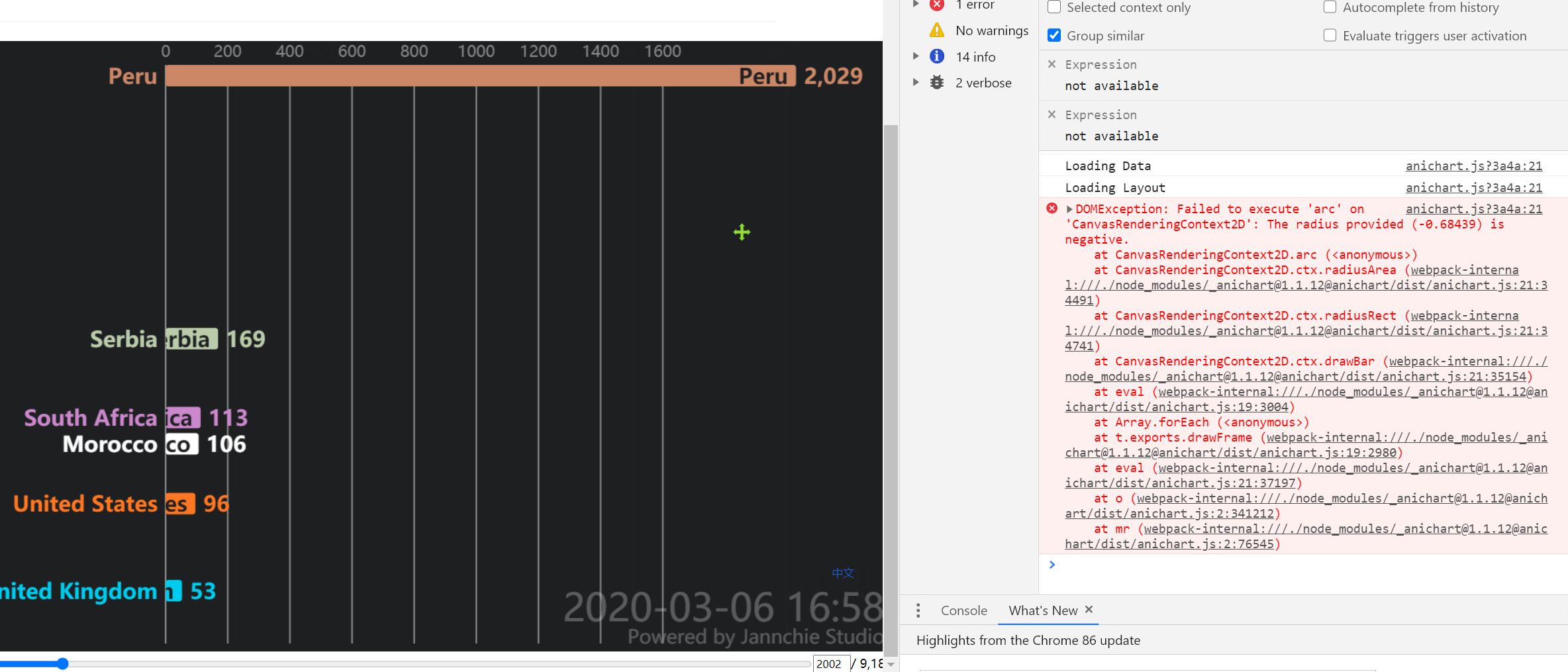Click the verbose bug icon
This screenshot has height=672, width=1568.
pos(937,82)
